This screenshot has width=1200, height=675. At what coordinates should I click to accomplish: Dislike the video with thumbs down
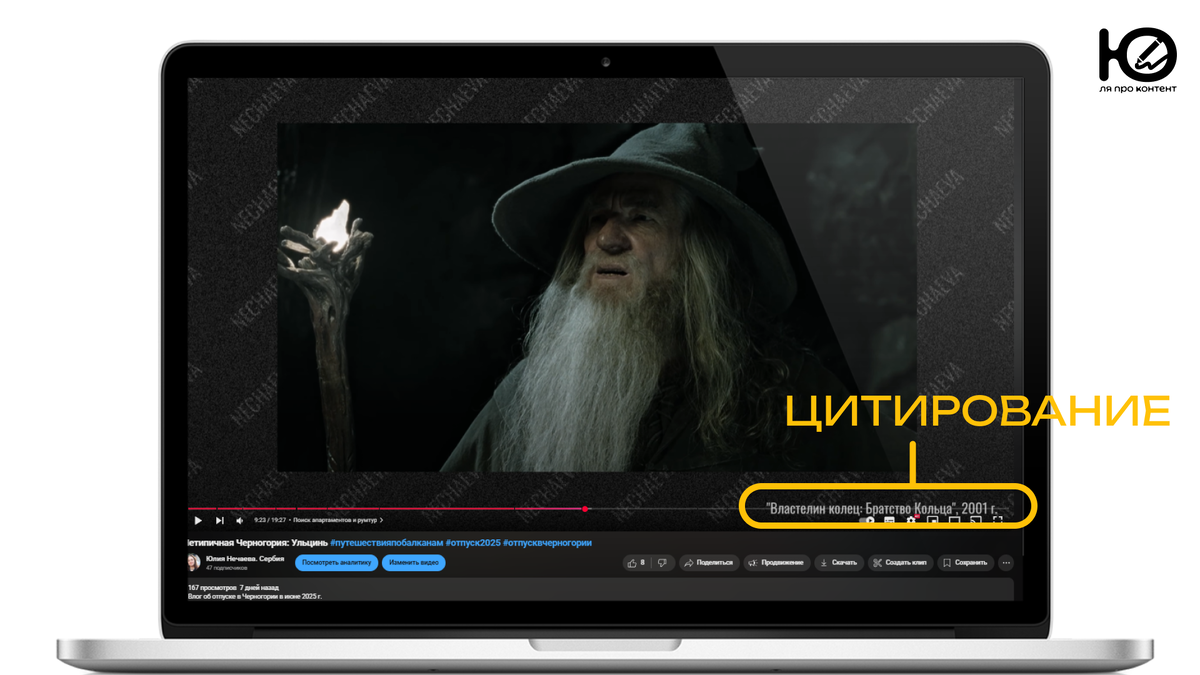point(662,563)
